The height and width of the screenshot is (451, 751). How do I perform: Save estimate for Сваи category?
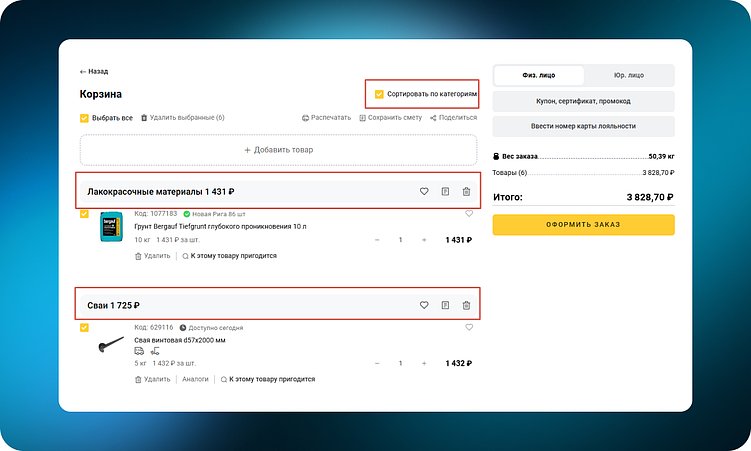[445, 305]
